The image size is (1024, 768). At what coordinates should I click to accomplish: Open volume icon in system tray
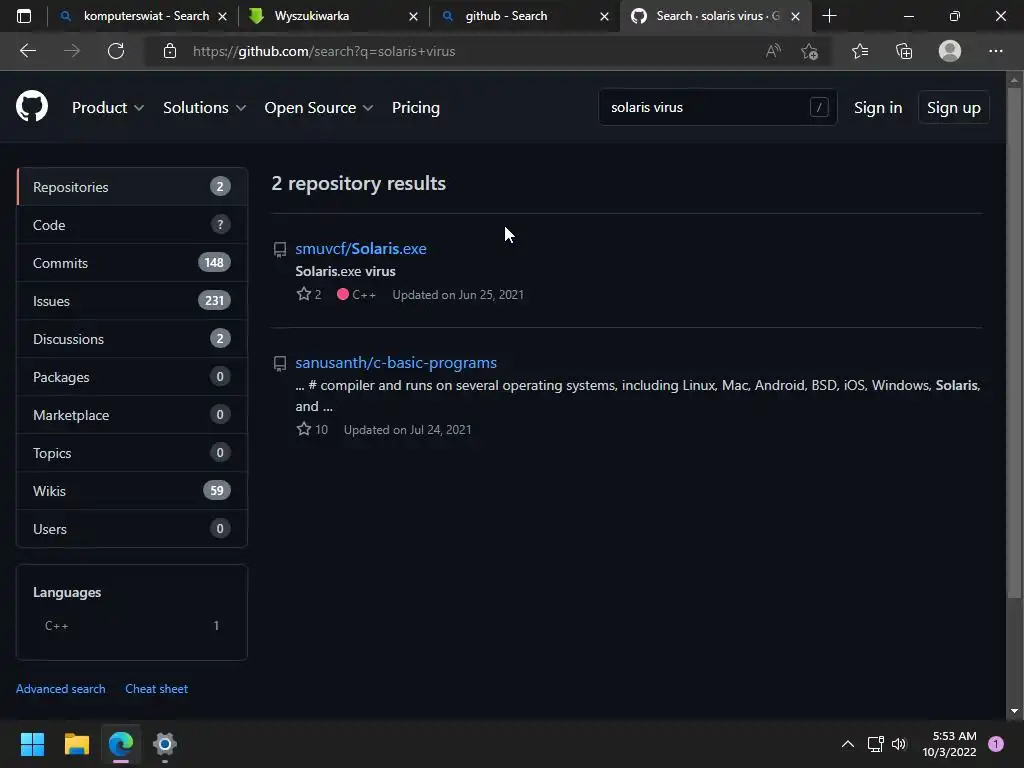899,744
